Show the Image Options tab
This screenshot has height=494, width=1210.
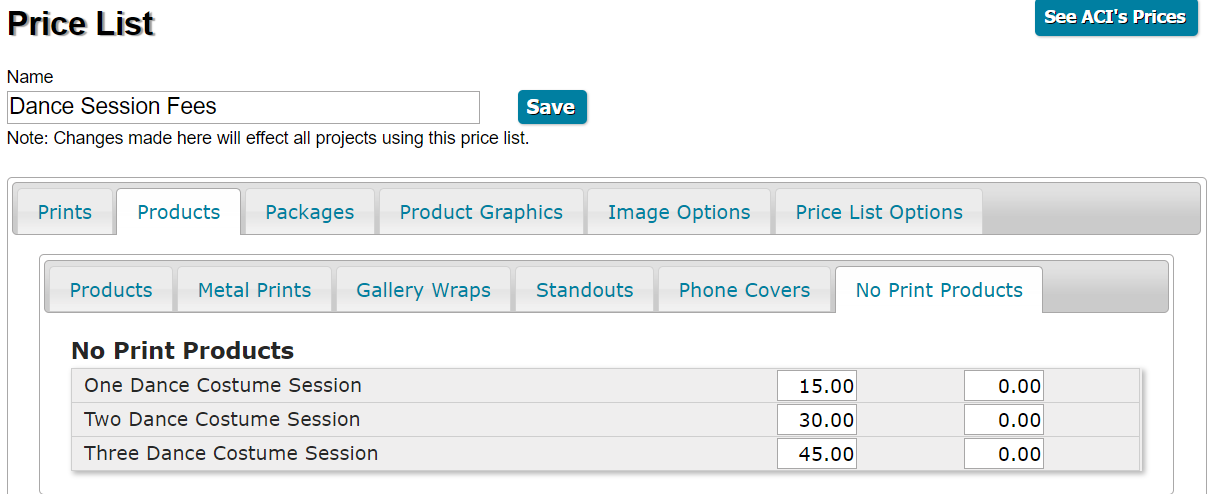pyautogui.click(x=679, y=212)
